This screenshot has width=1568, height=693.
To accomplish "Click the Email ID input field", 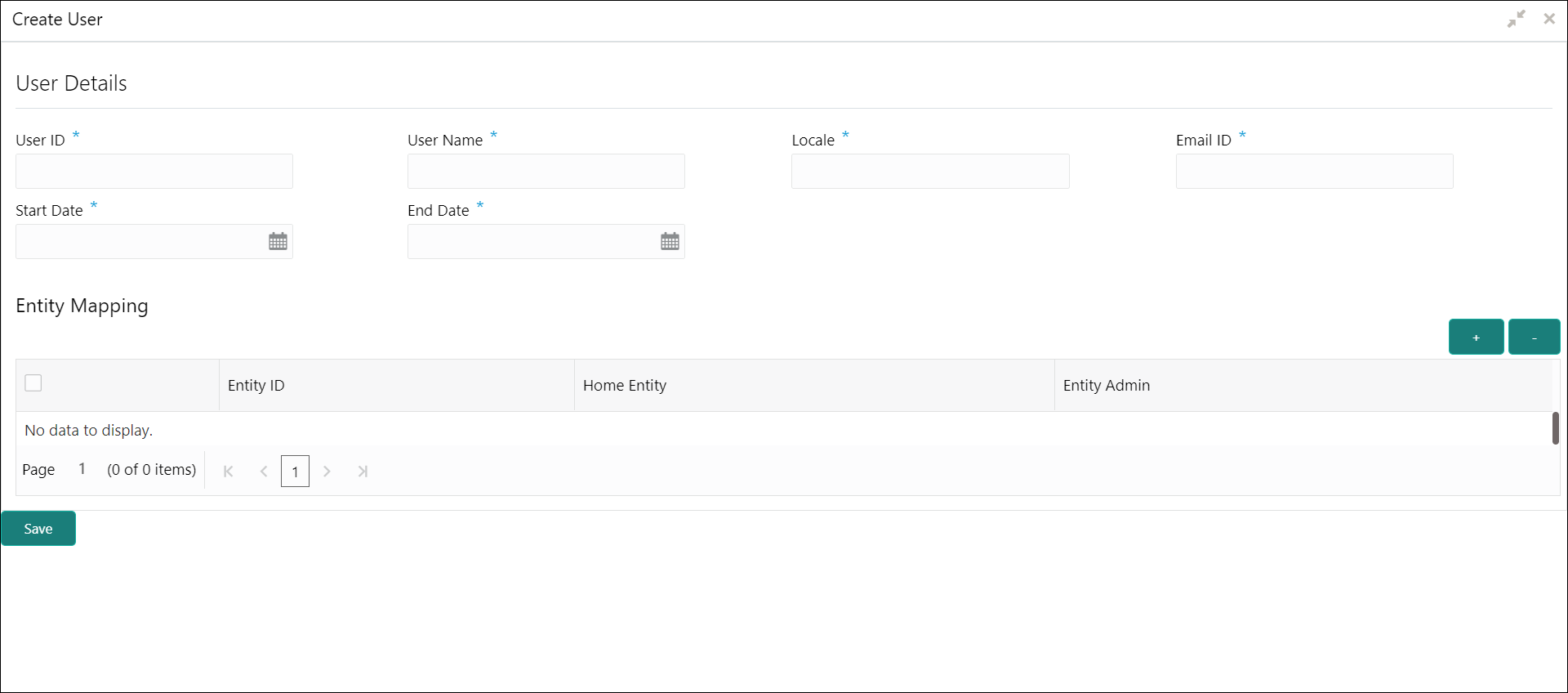I will 1314,172.
